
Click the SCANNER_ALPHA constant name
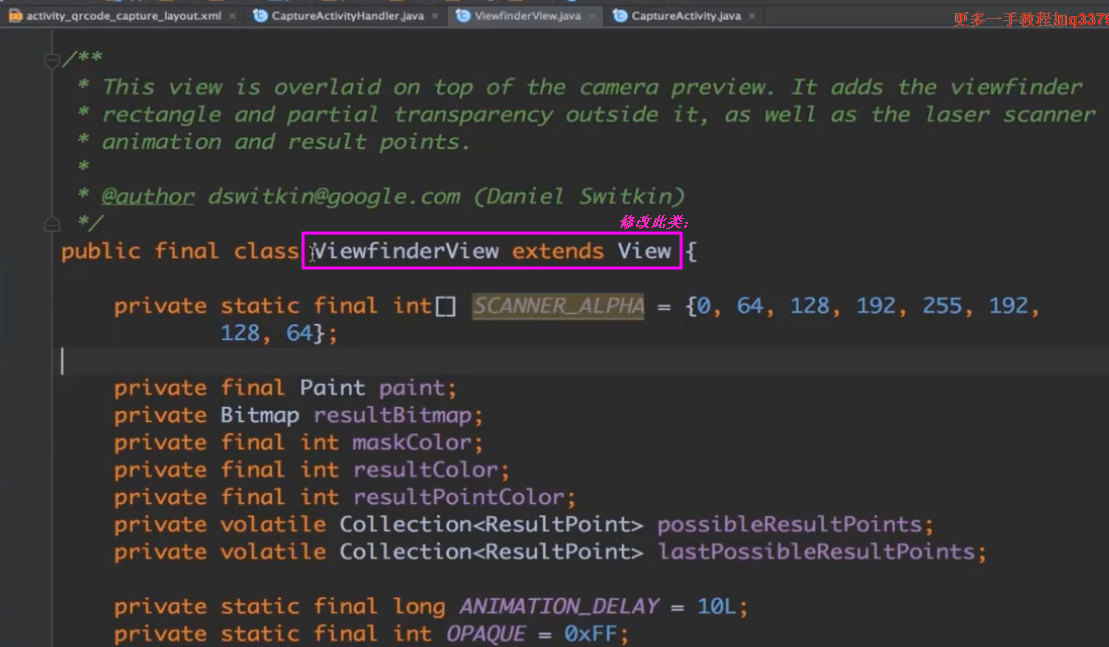558,306
